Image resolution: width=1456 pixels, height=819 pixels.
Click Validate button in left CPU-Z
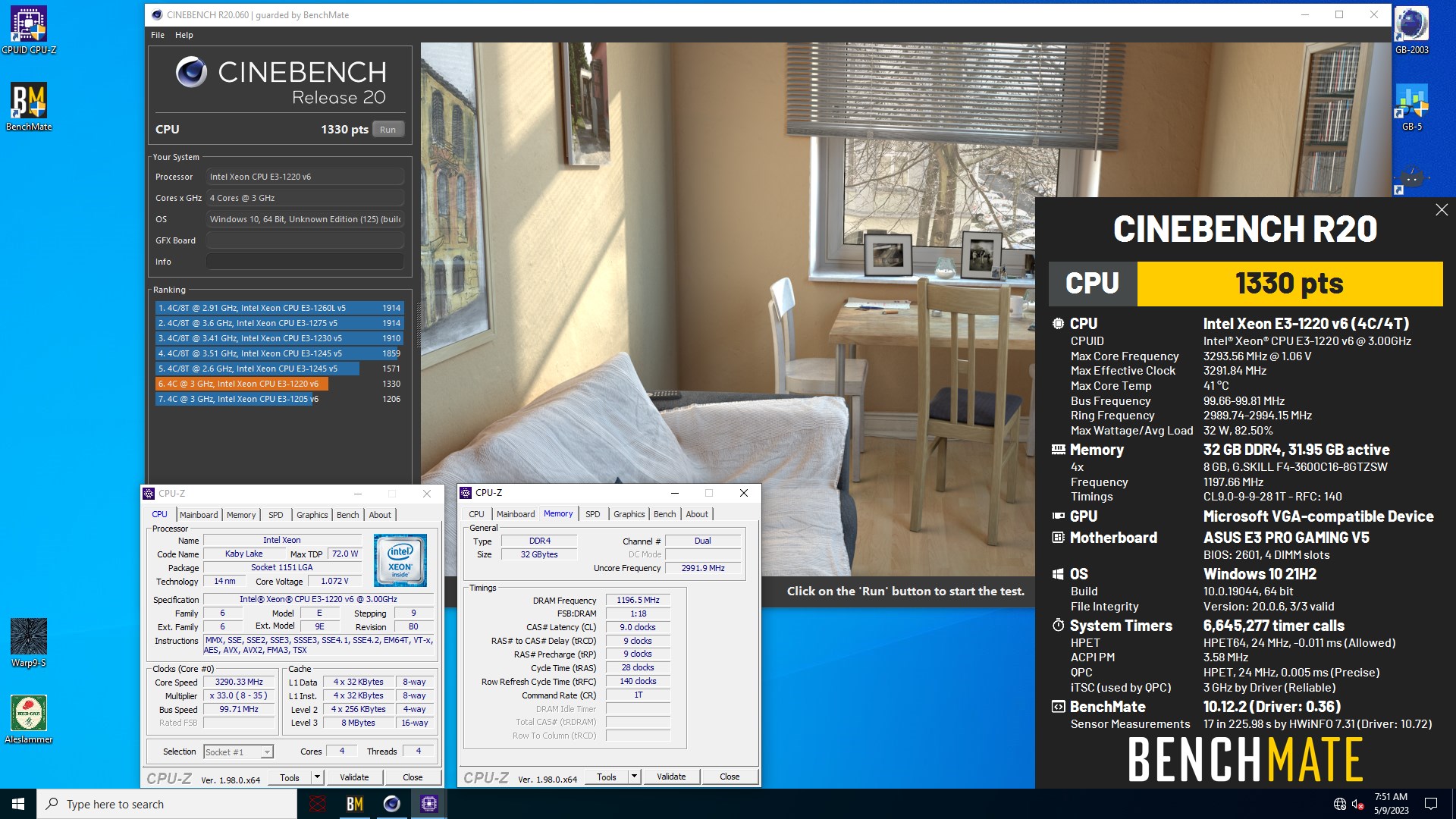[354, 777]
